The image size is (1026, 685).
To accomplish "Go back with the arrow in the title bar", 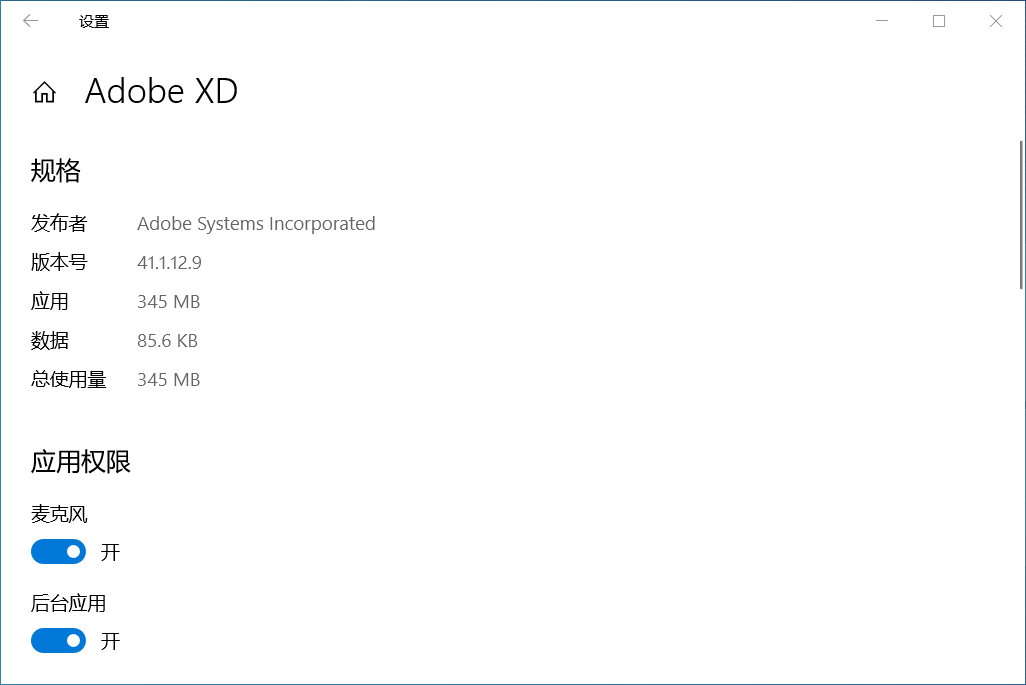I will pyautogui.click(x=30, y=21).
